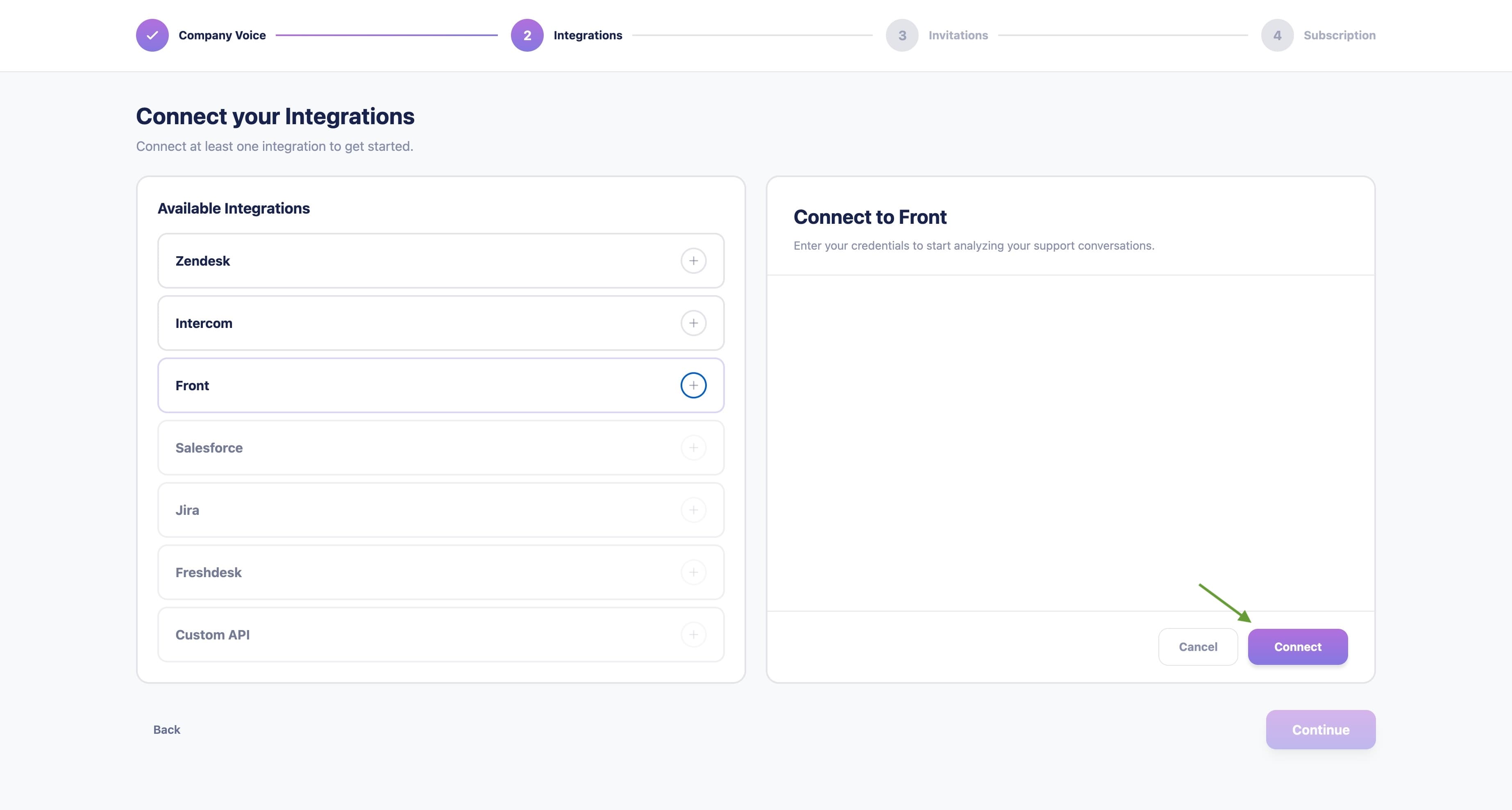Click the plus icon beside Intercom
The width and height of the screenshot is (1512, 810).
695,323
